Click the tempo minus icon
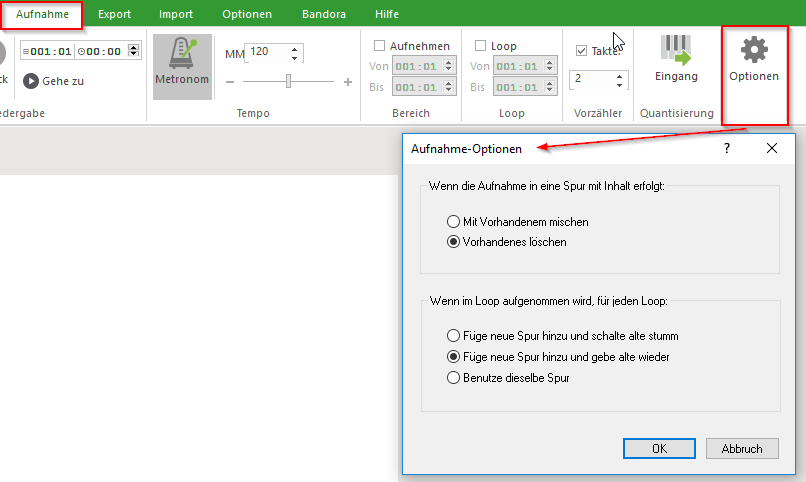Screen dimensions: 806x482 [x=230, y=82]
